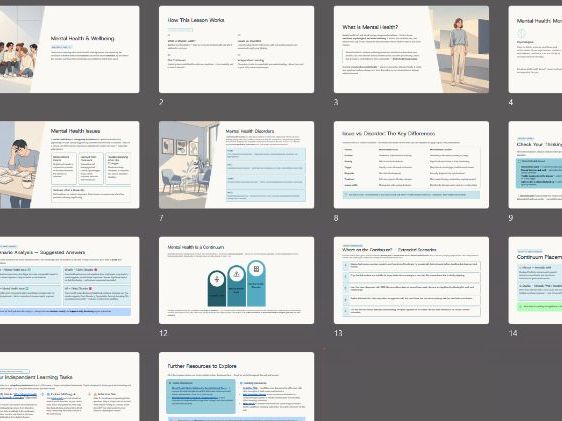Screen dimensions: 562x421
Task: Click the slide number 7 label
Action: (161, 218)
